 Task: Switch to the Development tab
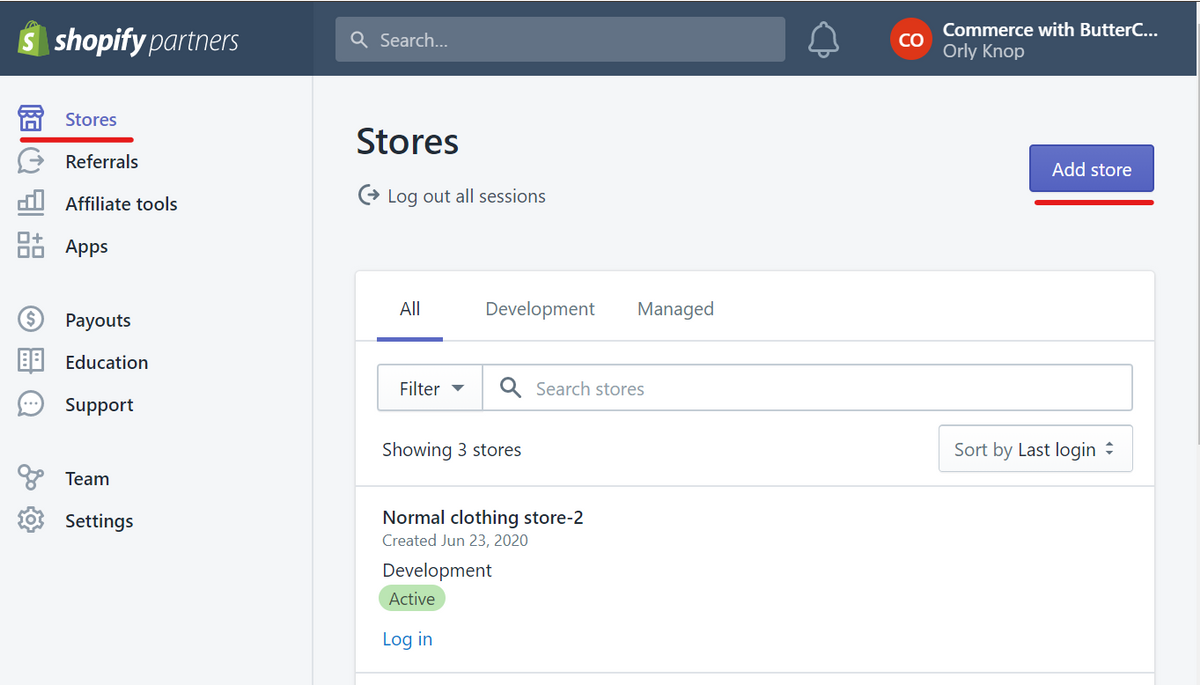click(540, 309)
